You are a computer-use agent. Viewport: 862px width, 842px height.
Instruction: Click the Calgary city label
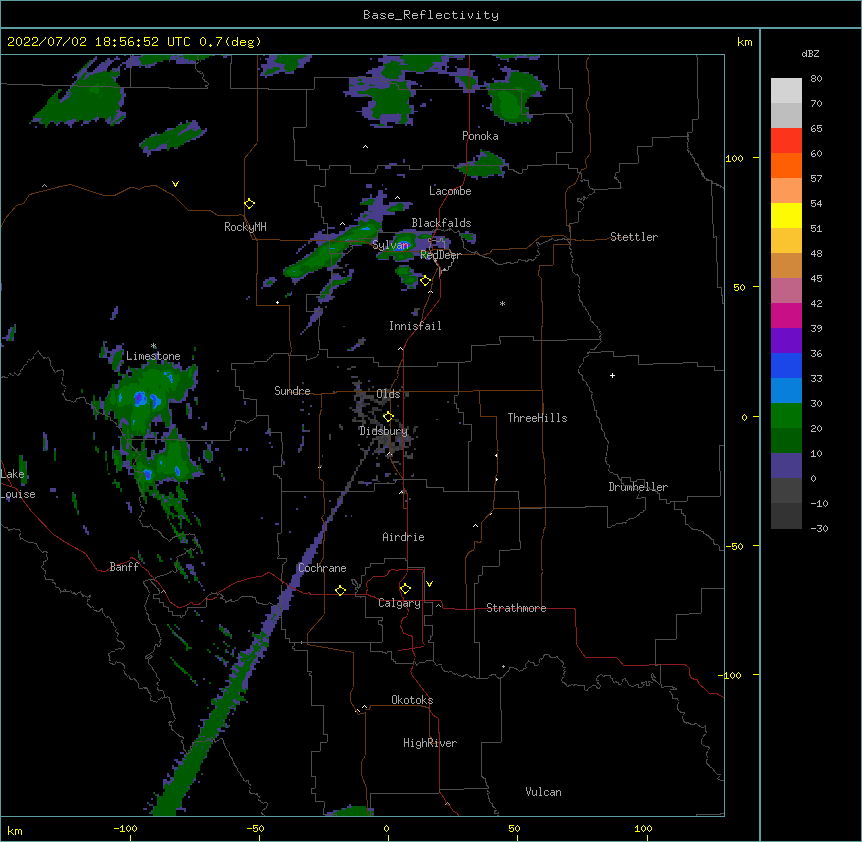point(399,603)
